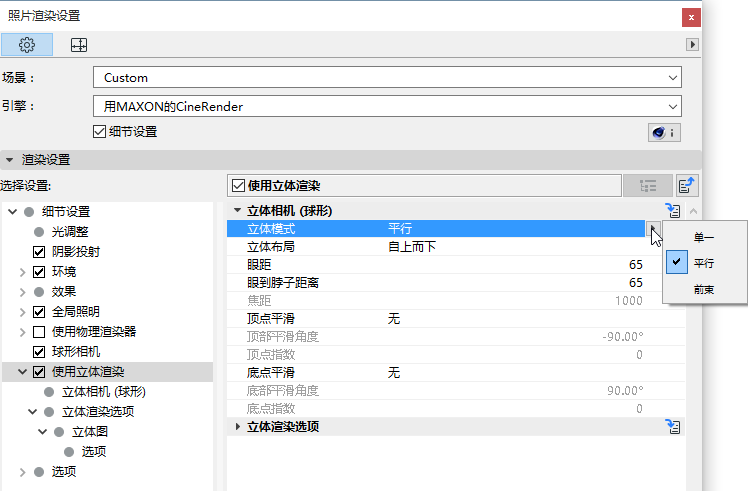Select 单一 in the popup menu
748x491 pixels.
[704, 237]
